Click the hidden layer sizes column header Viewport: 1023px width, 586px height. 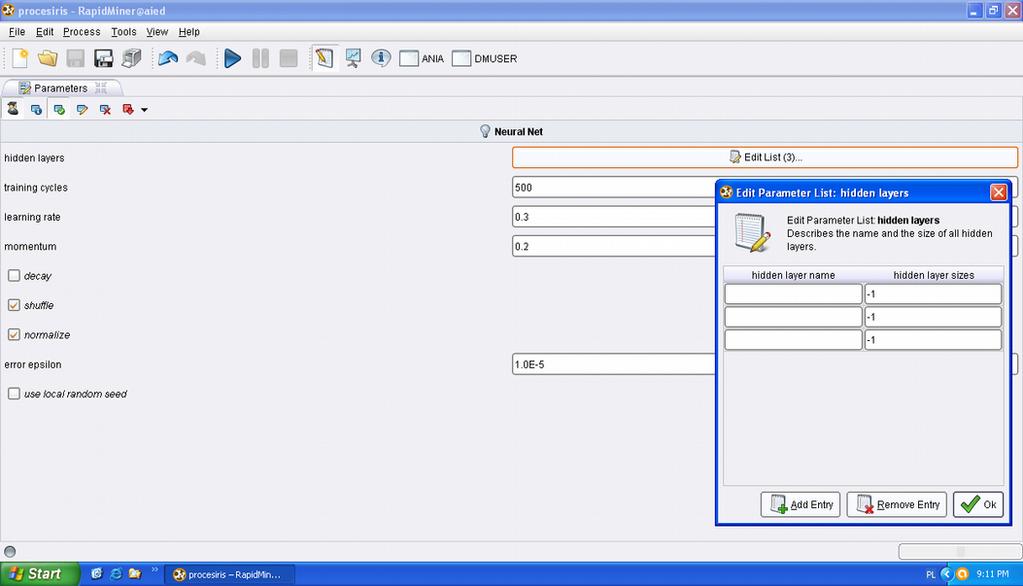pyautogui.click(x=934, y=275)
